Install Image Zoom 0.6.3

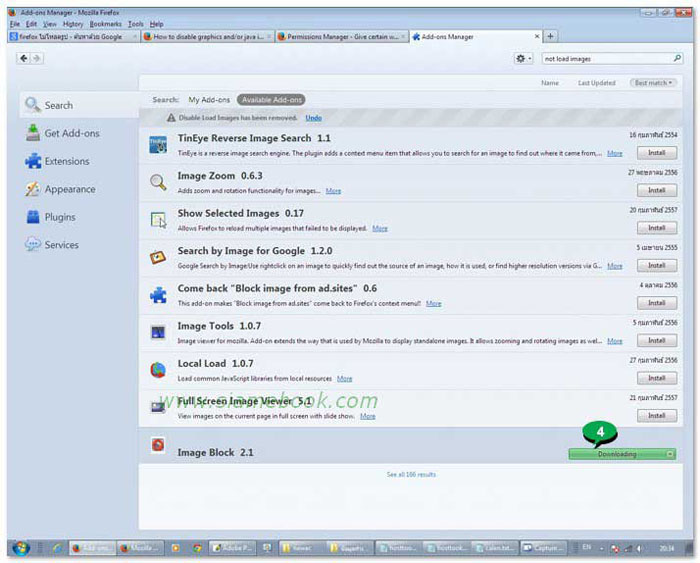[657, 190]
